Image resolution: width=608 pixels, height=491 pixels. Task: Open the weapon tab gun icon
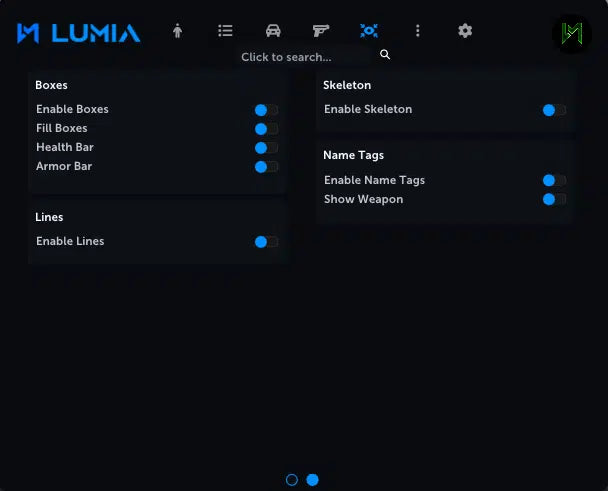pyautogui.click(x=321, y=31)
